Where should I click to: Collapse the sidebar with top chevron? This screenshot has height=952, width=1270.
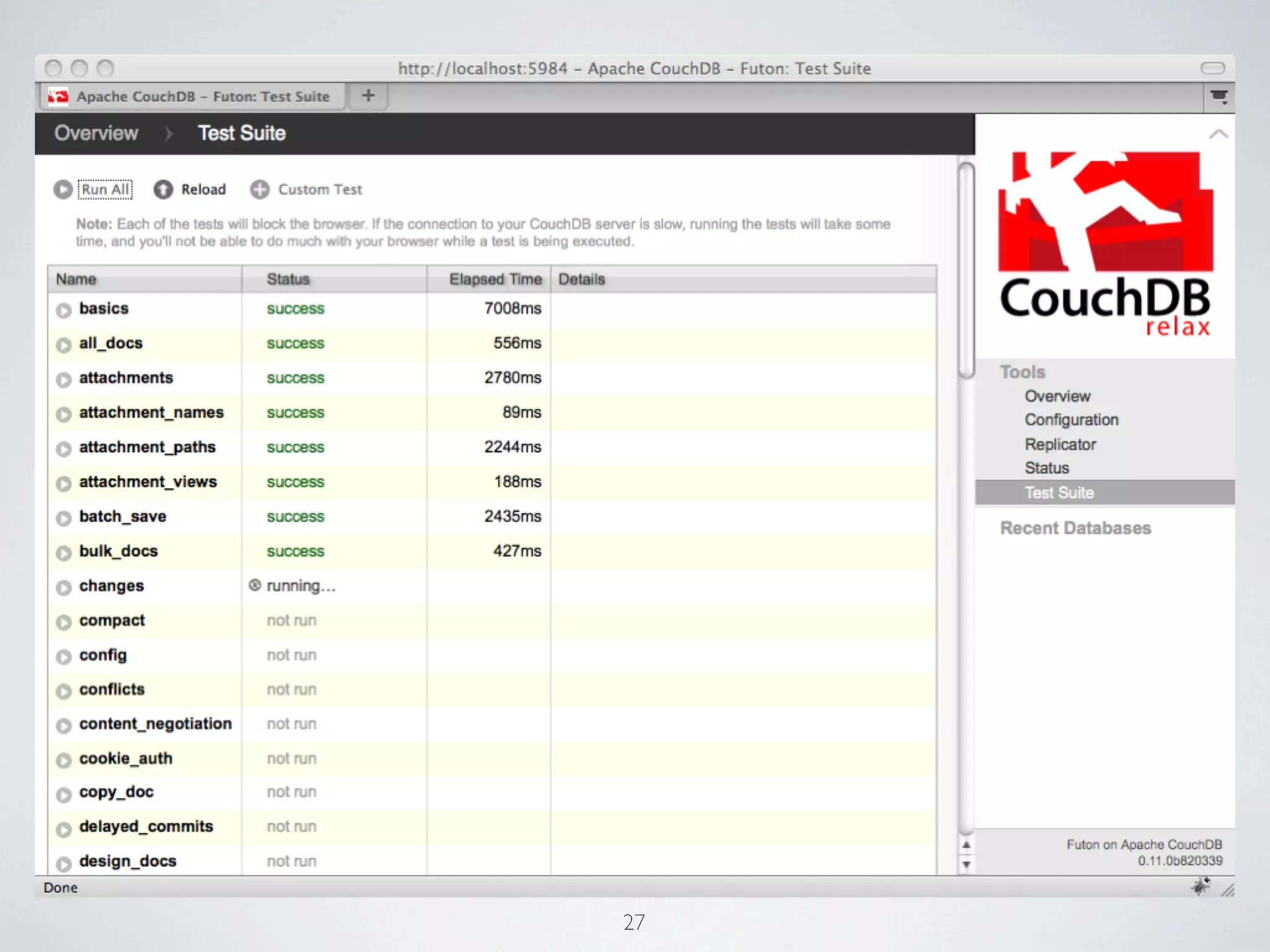[1218, 134]
